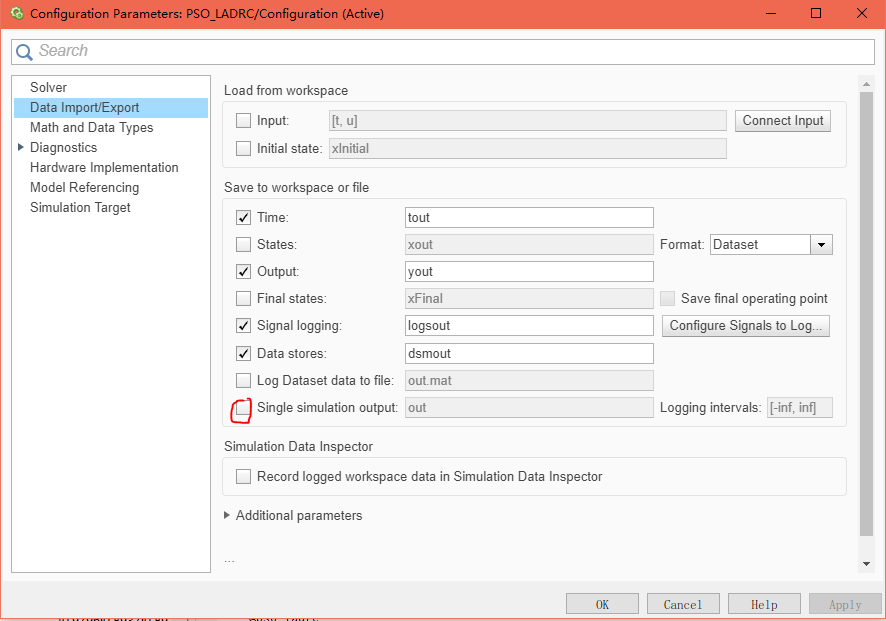Uncheck the Time checkbox
Image resolution: width=886 pixels, height=621 pixels.
coord(244,218)
